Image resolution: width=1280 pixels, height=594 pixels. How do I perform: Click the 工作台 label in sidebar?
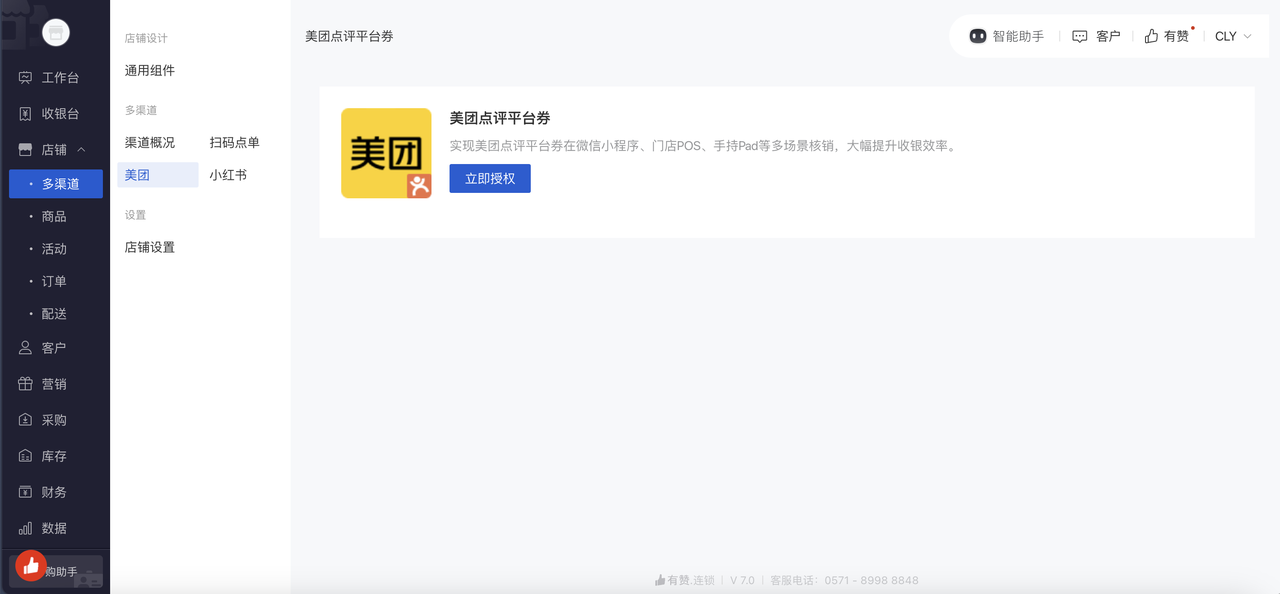click(x=60, y=78)
